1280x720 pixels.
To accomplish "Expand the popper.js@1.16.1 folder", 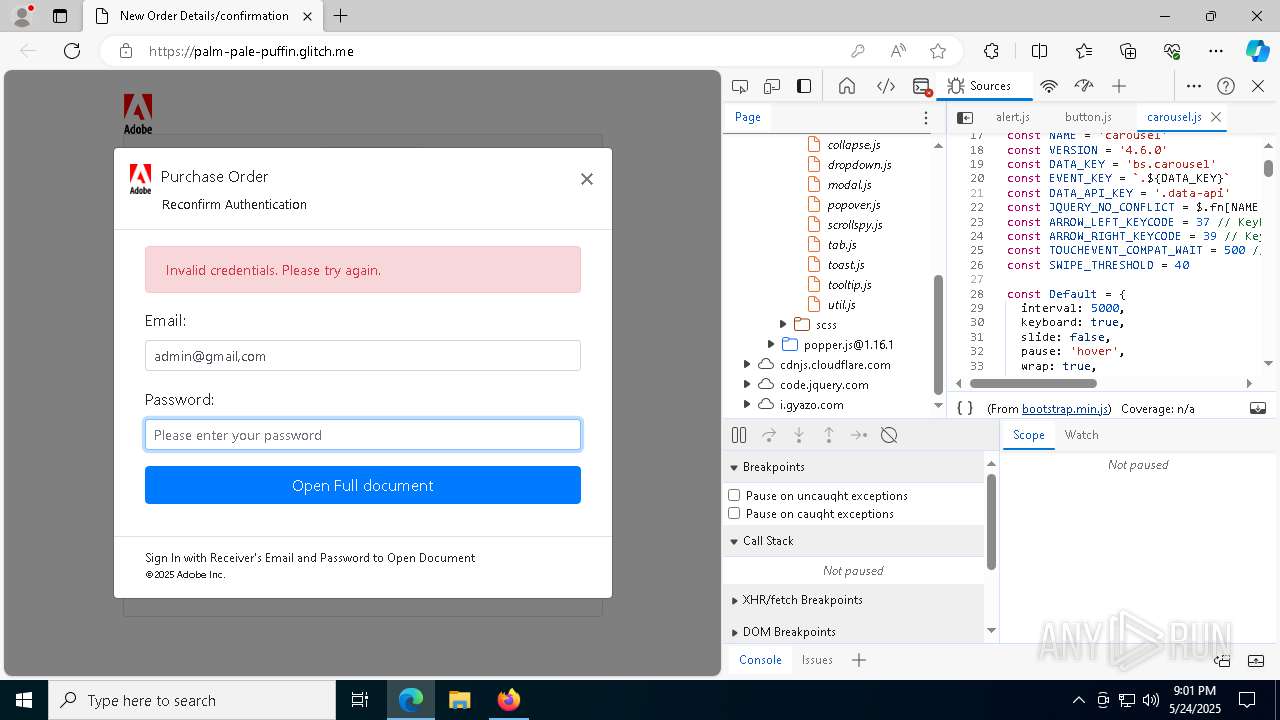I will pos(771,344).
